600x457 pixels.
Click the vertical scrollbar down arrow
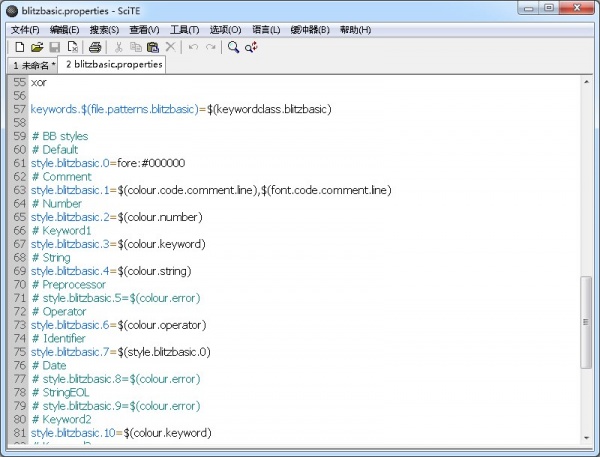coord(587,435)
